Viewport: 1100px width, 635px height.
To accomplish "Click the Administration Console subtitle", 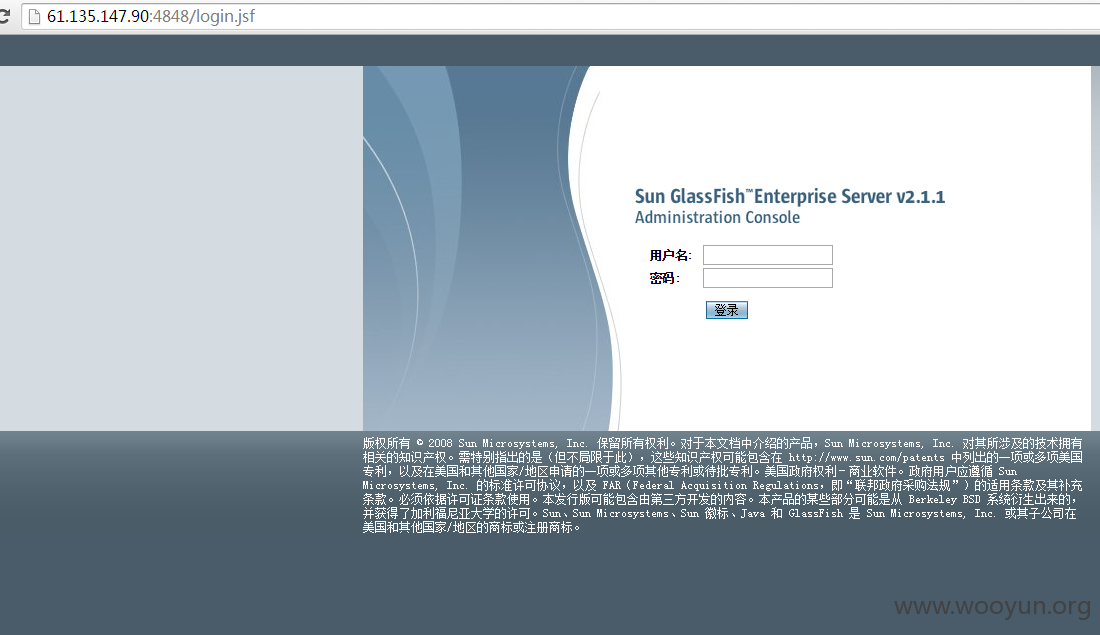I will click(x=717, y=218).
